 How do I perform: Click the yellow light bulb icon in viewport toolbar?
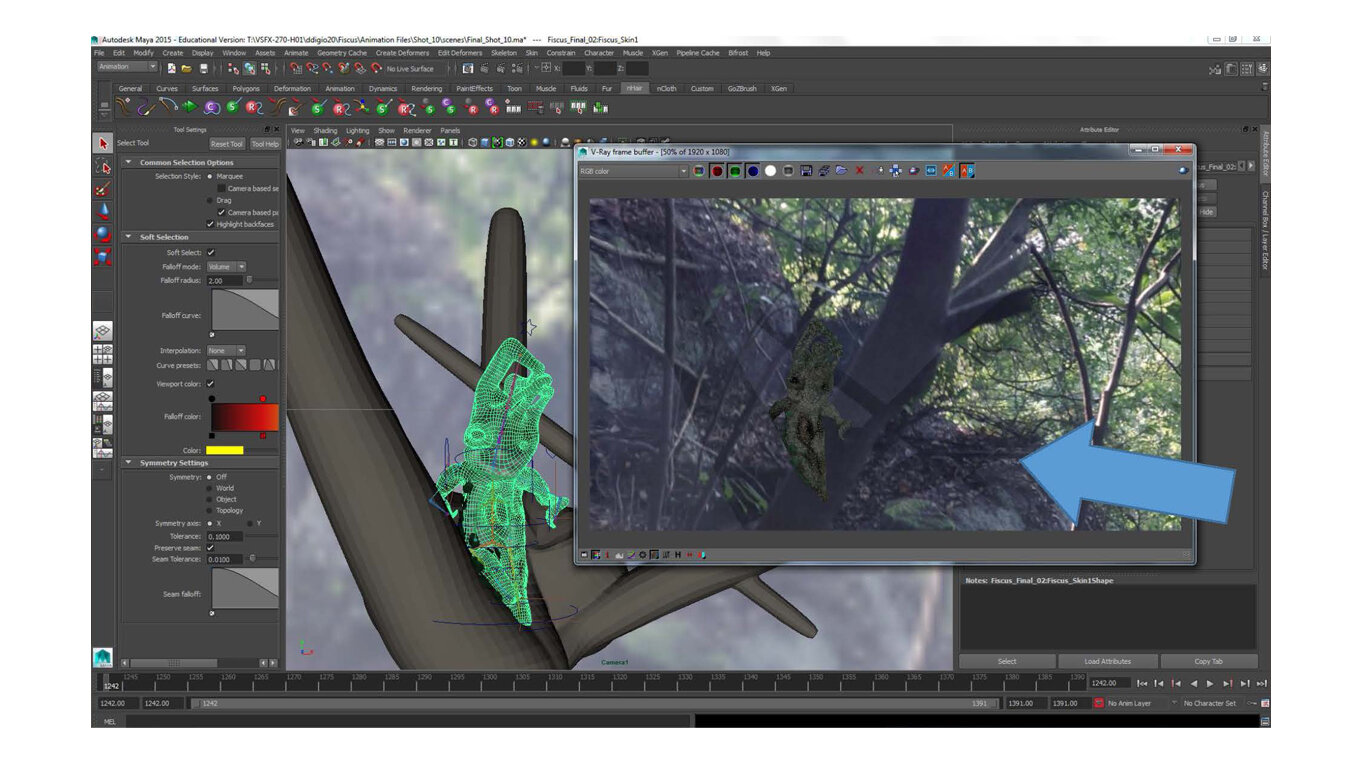tap(534, 143)
